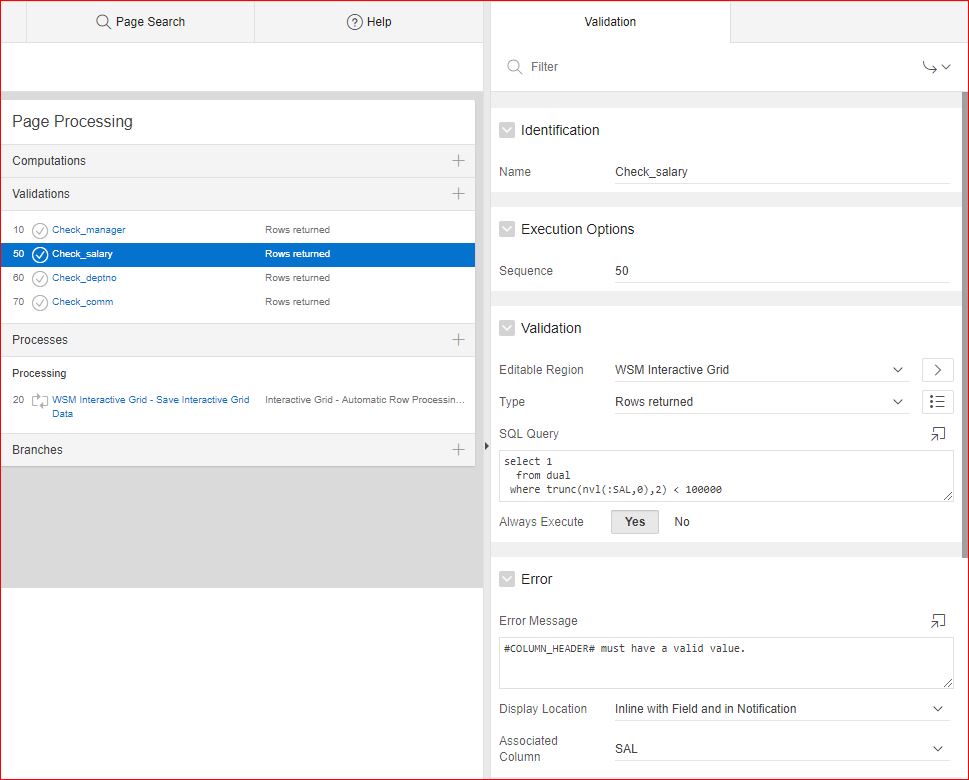
Task: Select the Check_manager validation
Action: (x=89, y=230)
